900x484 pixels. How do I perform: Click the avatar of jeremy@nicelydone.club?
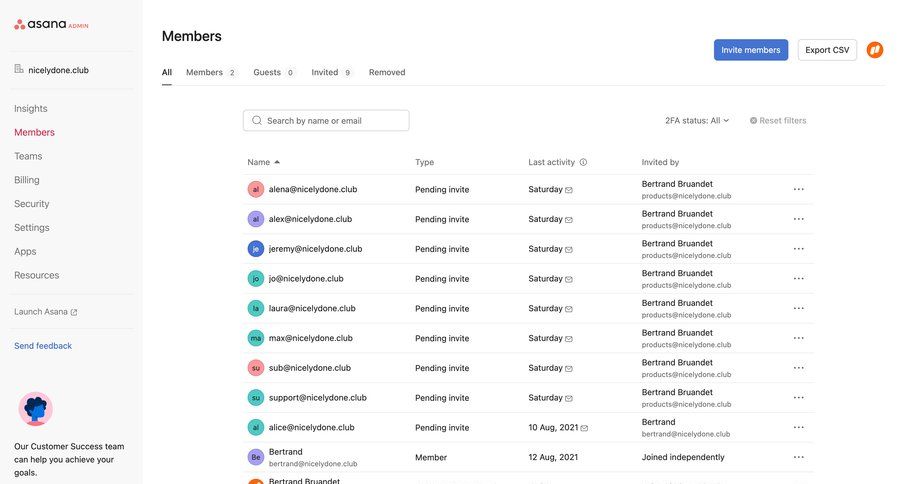pos(255,249)
